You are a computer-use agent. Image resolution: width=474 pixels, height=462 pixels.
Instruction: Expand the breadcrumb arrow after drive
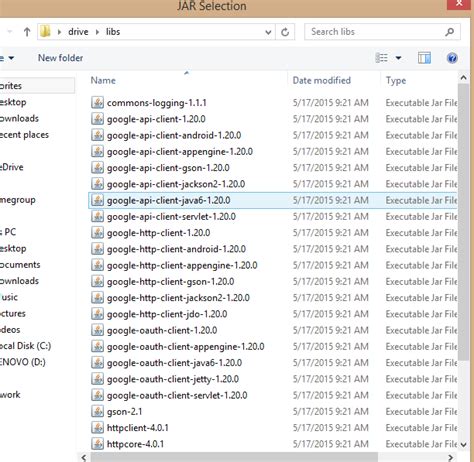pyautogui.click(x=97, y=32)
